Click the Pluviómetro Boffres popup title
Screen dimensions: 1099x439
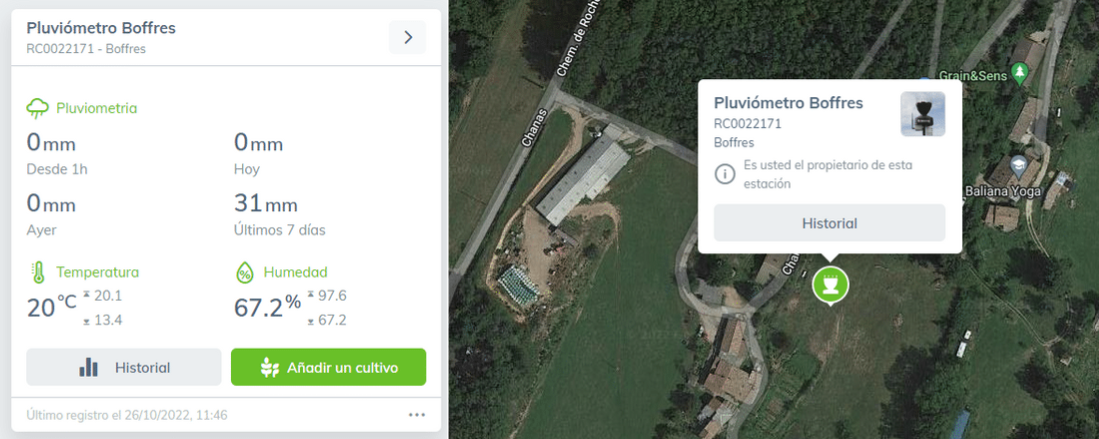coord(789,103)
